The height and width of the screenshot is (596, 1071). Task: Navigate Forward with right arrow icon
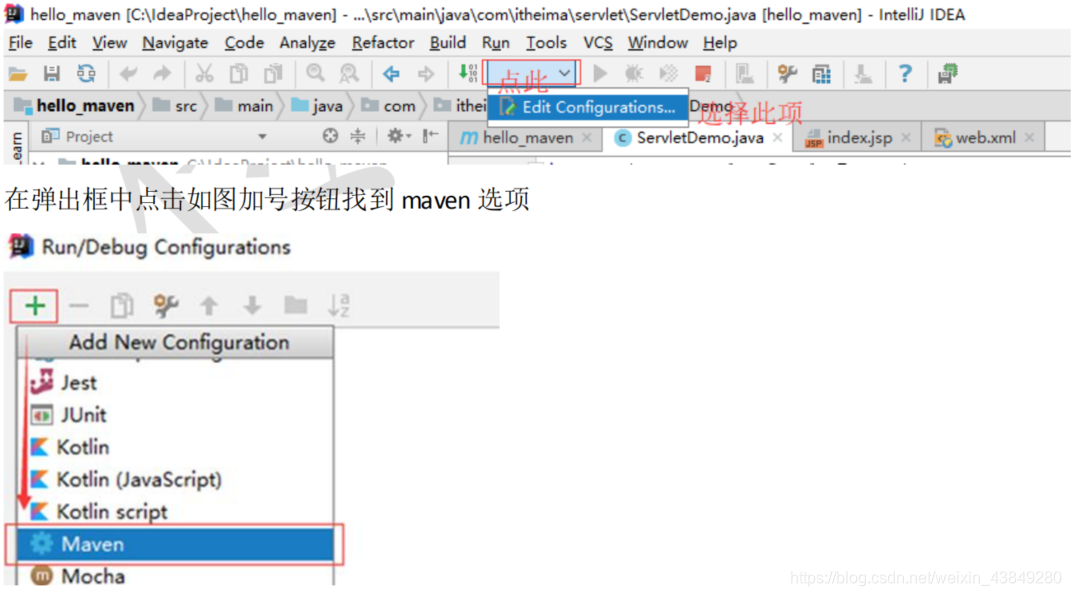[426, 74]
